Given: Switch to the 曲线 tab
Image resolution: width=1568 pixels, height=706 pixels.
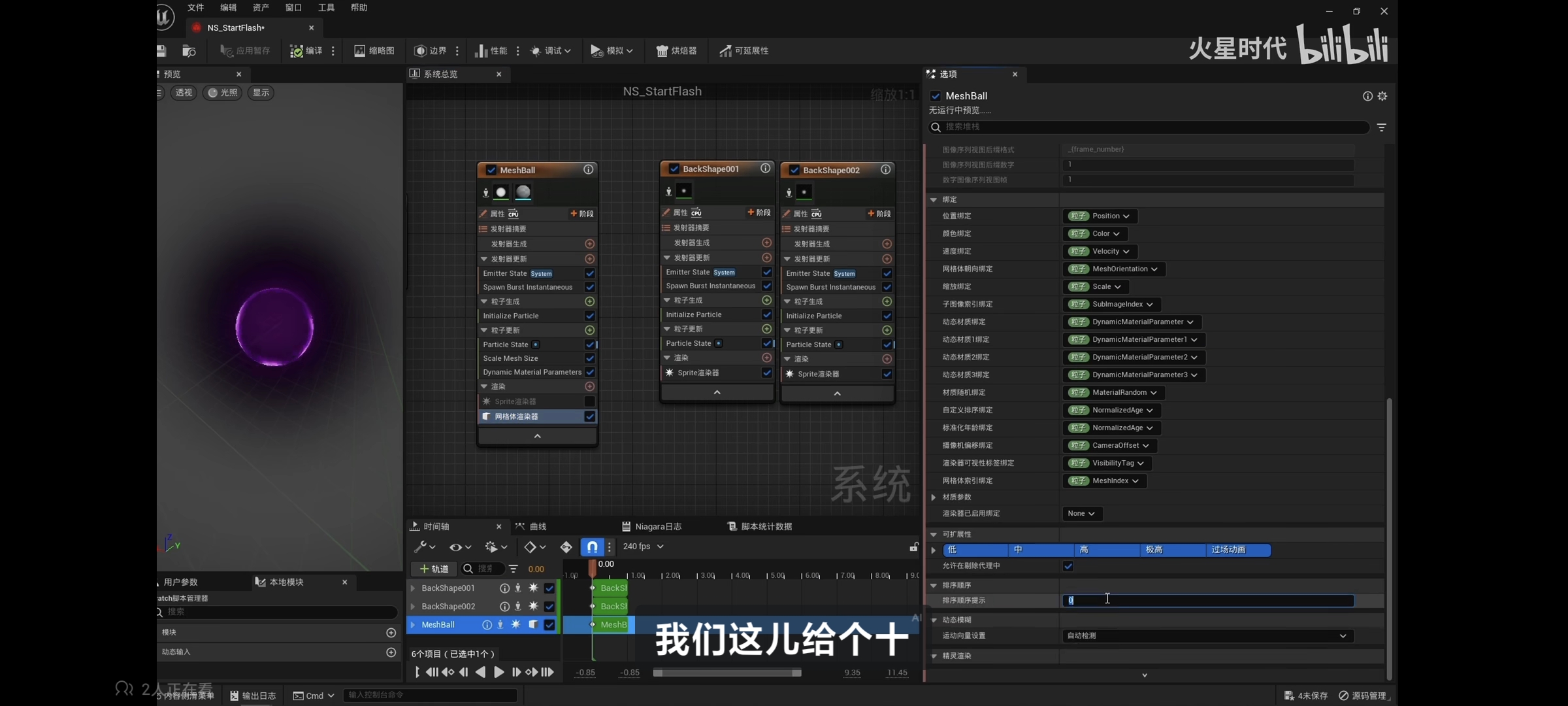Looking at the screenshot, I should [x=531, y=527].
